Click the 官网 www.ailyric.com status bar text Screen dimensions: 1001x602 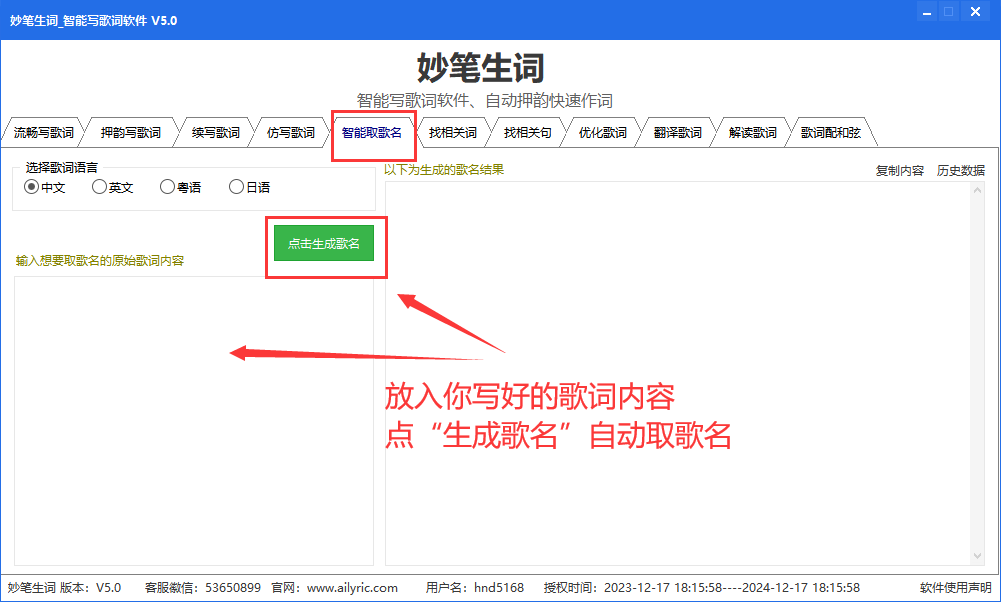pos(335,587)
